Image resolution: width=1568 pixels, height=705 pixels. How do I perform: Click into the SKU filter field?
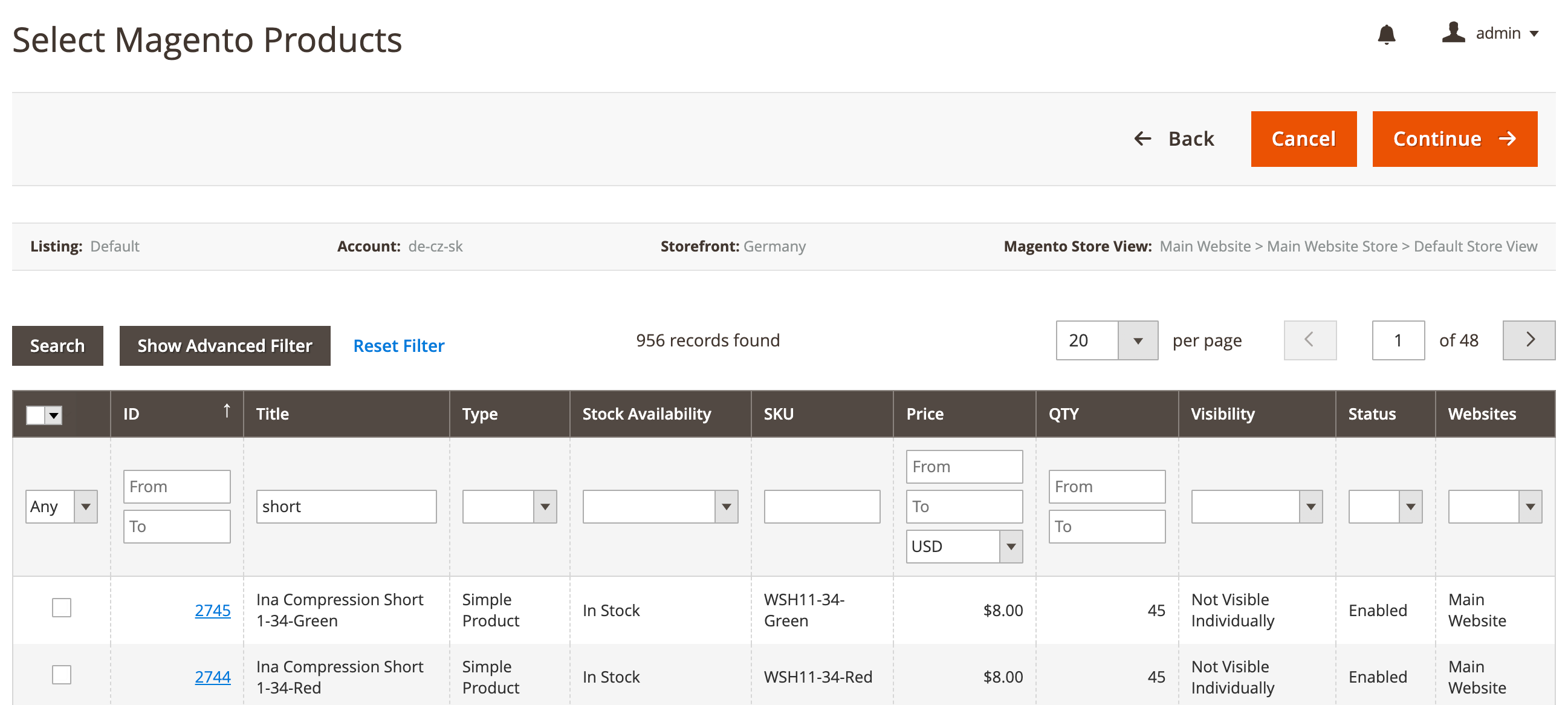tap(821, 506)
